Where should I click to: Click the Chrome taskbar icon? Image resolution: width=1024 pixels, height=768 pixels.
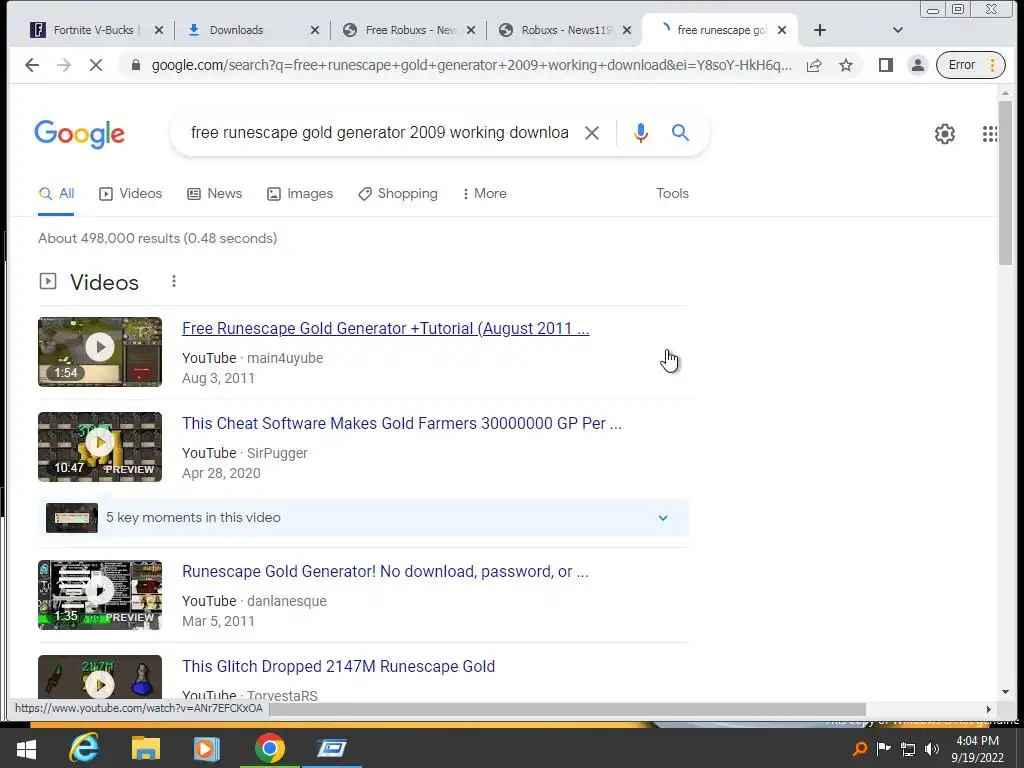[x=269, y=748]
